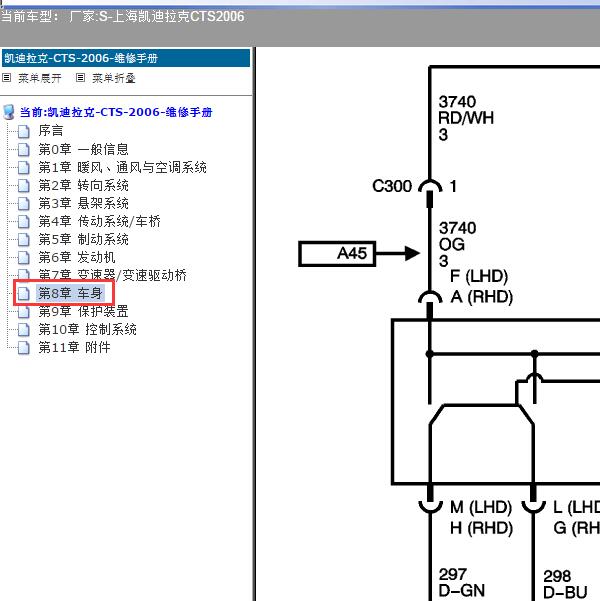Click the page icon beside 第2章 转向系统
This screenshot has height=601, width=600.
pyautogui.click(x=24, y=185)
